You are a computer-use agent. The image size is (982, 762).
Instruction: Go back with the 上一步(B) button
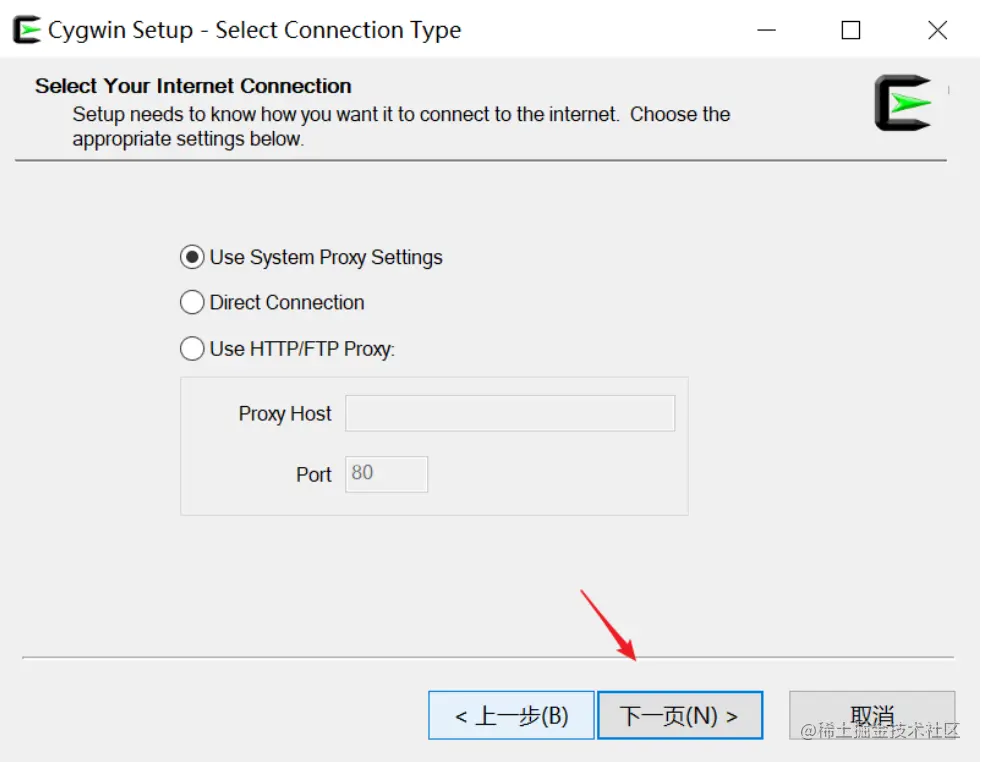tap(511, 715)
